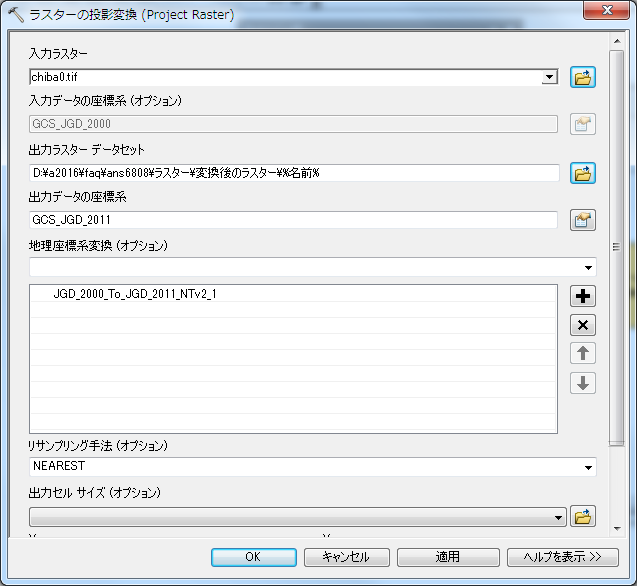Click the OK button
This screenshot has height=586, width=637.
[x=254, y=557]
